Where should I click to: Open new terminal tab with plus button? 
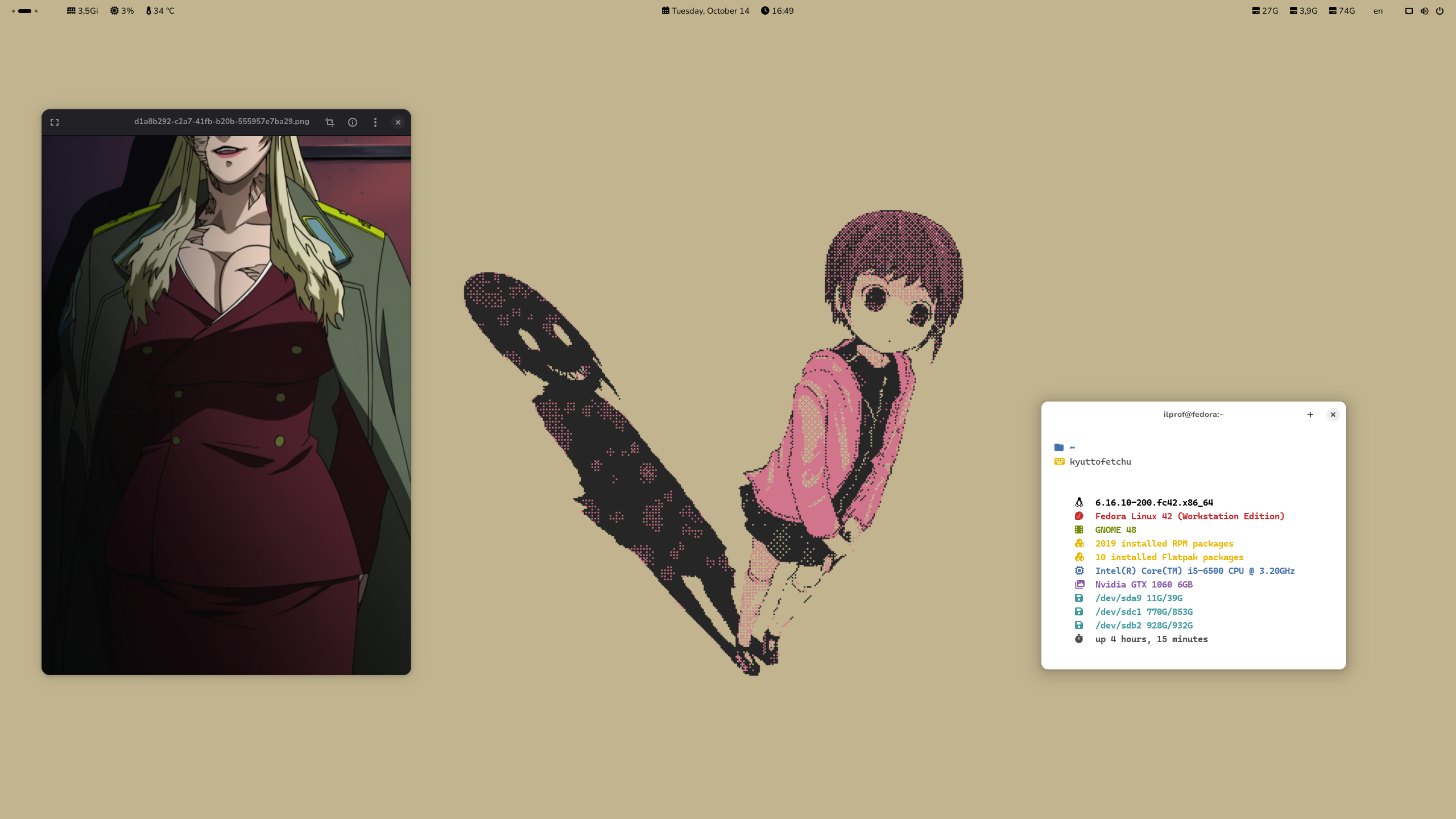(1310, 415)
